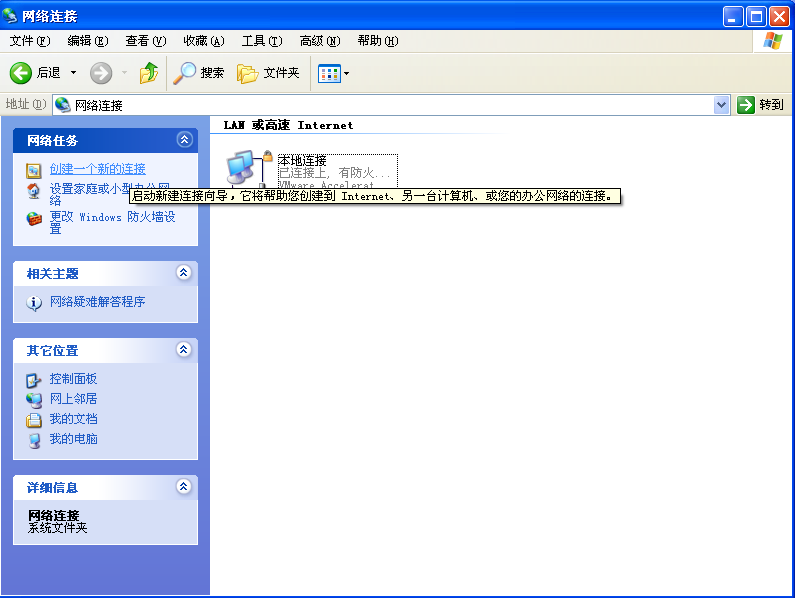Click 创建一个新的连接 link
This screenshot has height=598, width=795.
tap(97, 168)
